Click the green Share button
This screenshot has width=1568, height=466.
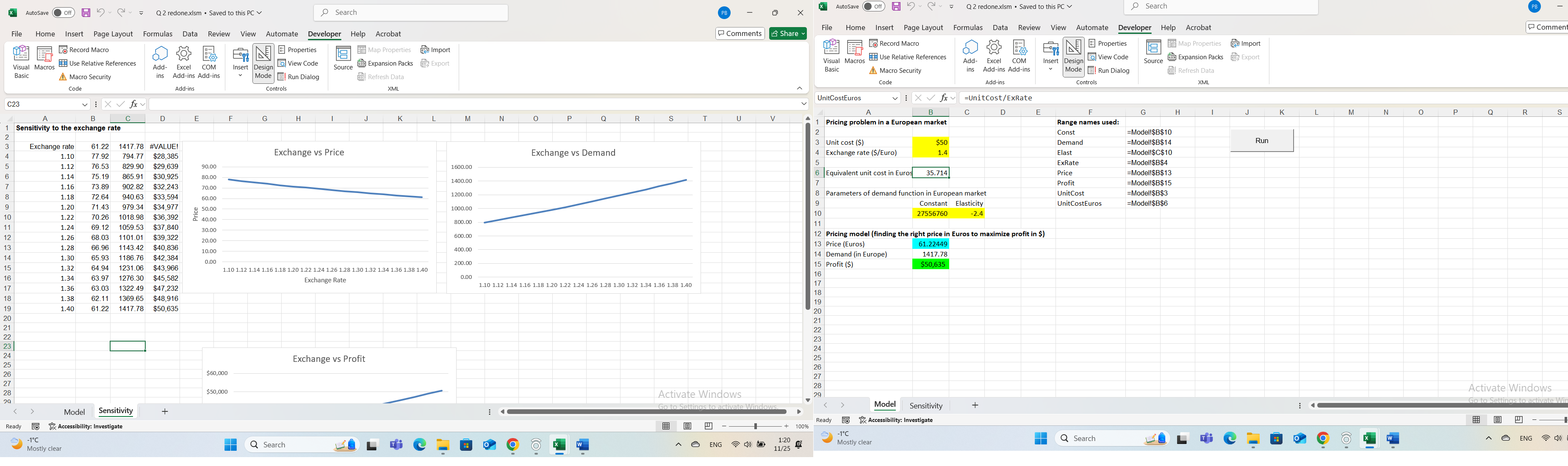[788, 33]
